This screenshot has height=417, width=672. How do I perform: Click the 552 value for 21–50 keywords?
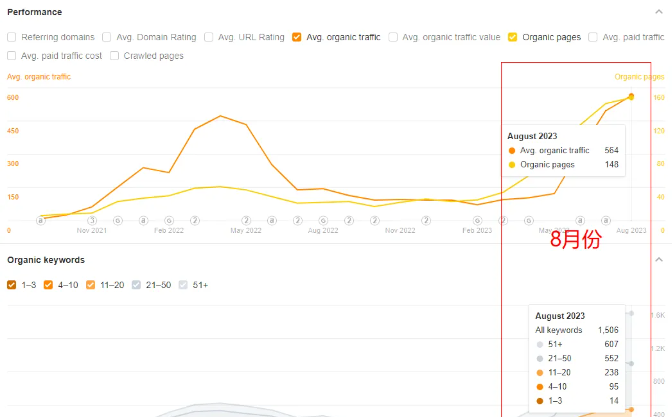612,358
